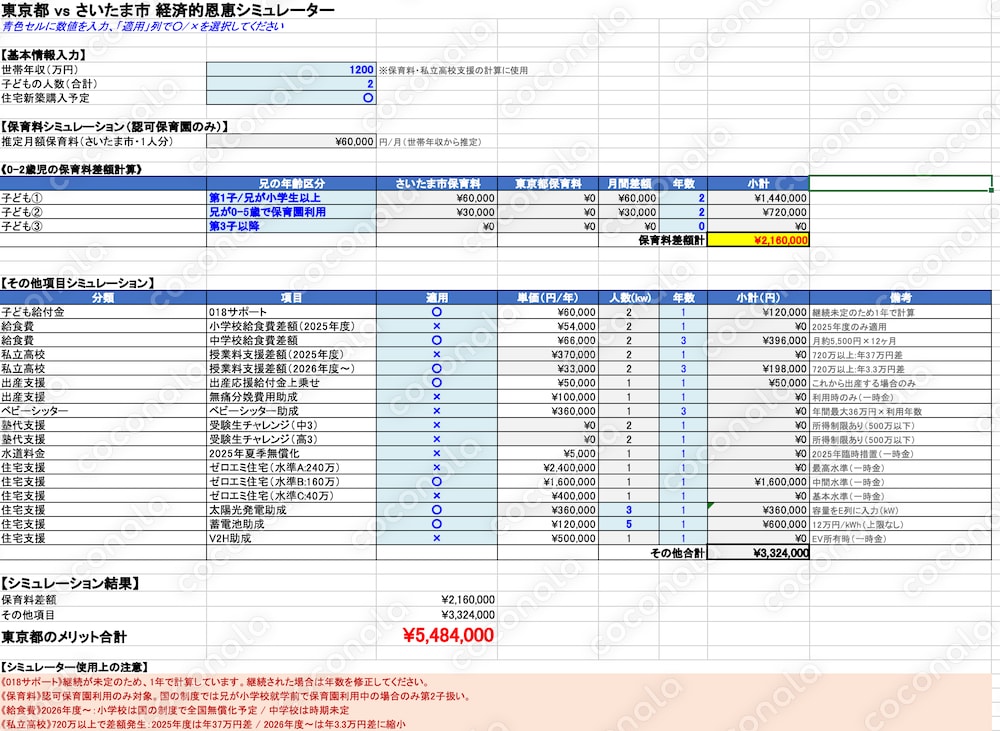This screenshot has height=731, width=1000.
Task: Toggle the 適用 cell for 太陽光発電助成
Action: point(437,510)
